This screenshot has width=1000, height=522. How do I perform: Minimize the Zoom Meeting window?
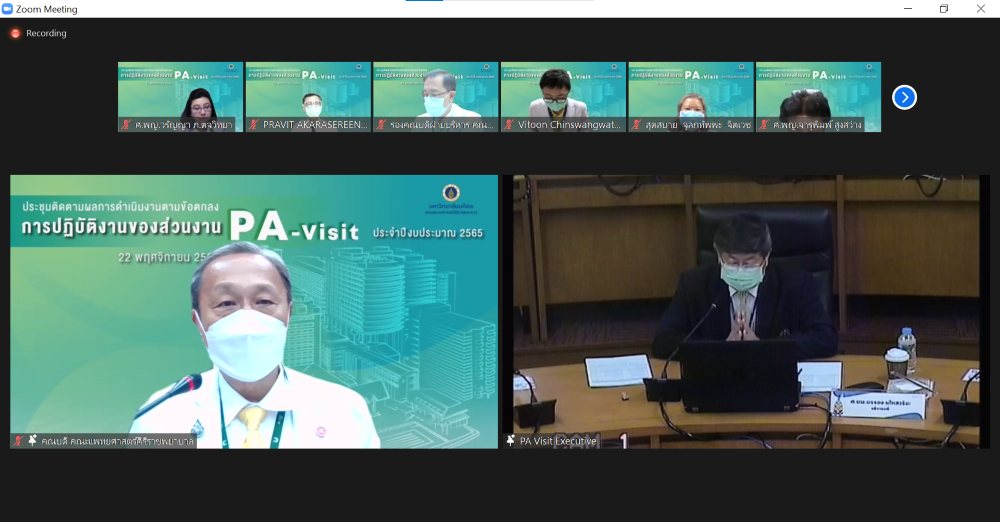click(906, 9)
